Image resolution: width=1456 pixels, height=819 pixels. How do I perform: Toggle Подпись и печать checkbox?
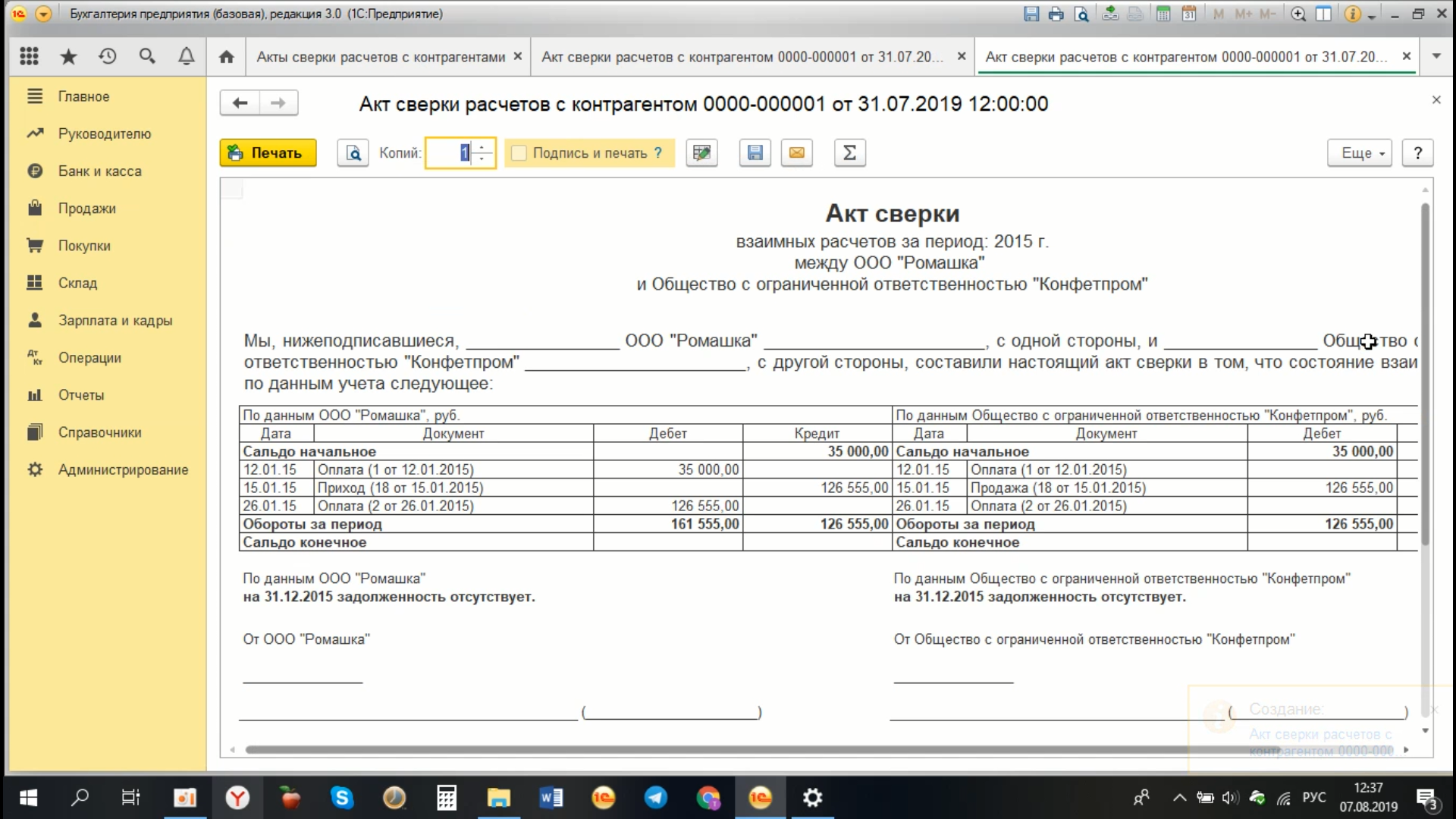(x=519, y=153)
